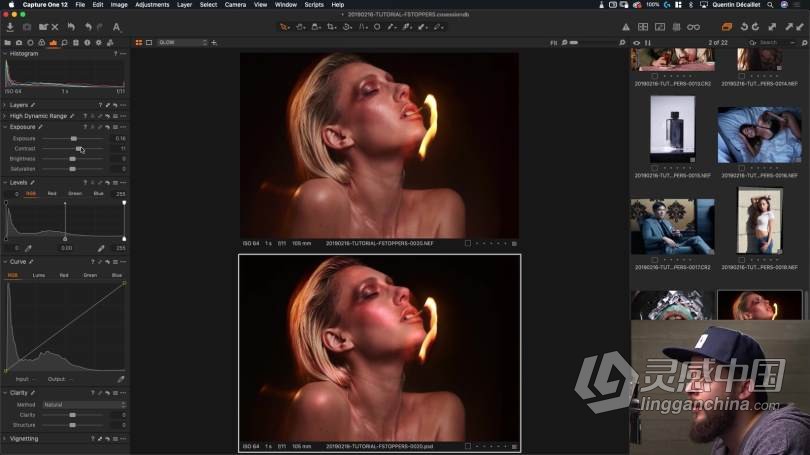Click the Capture camera icon in top toolbar
The height and width of the screenshot is (455, 810).
click(x=27, y=27)
